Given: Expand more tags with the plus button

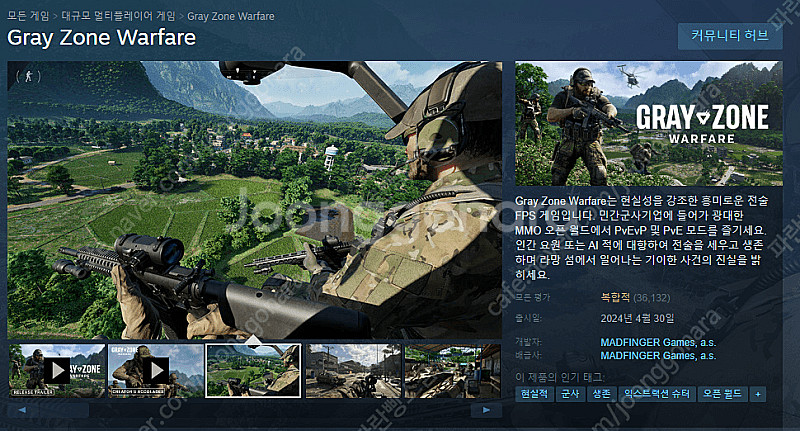Looking at the screenshot, I should coord(758,394).
